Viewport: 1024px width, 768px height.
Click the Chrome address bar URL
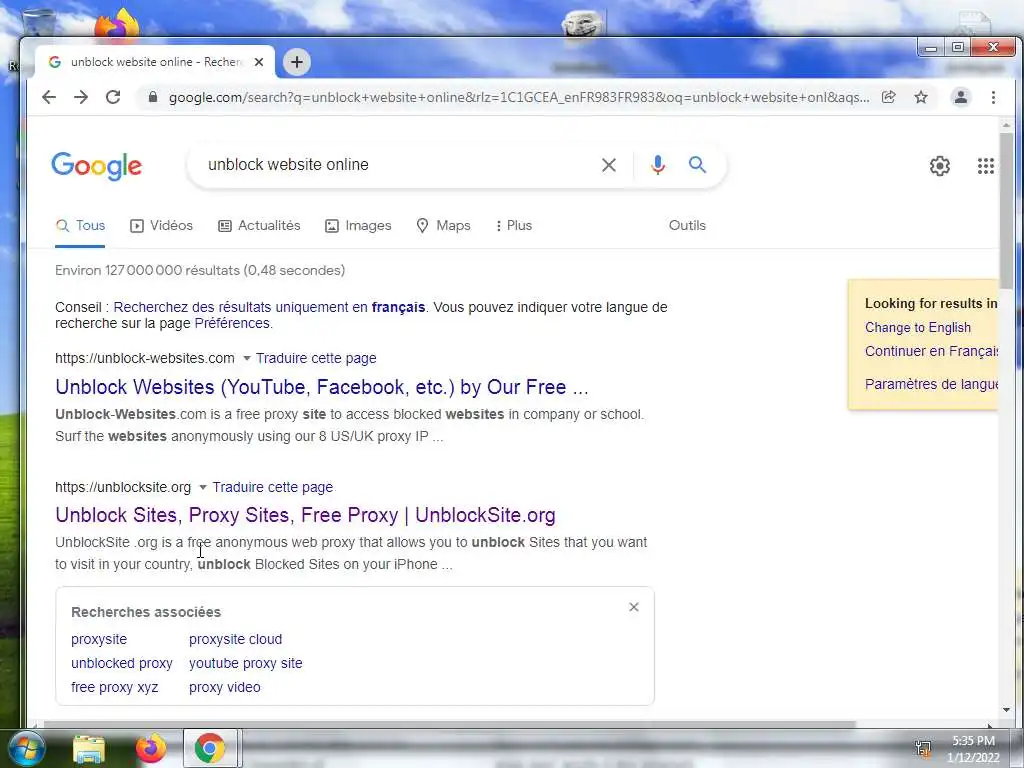pyautogui.click(x=519, y=97)
